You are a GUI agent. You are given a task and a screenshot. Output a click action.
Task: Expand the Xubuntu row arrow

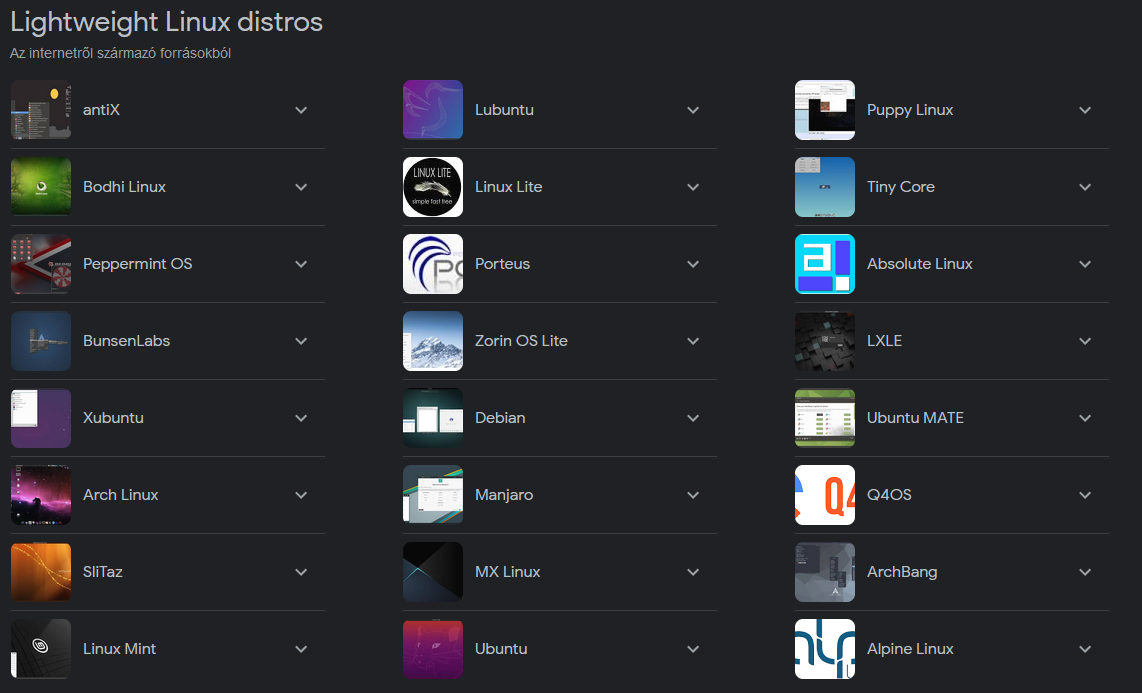pyautogui.click(x=301, y=419)
